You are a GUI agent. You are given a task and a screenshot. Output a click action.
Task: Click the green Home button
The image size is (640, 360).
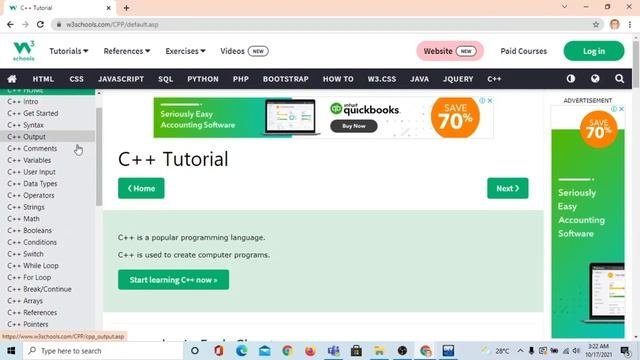[141, 188]
